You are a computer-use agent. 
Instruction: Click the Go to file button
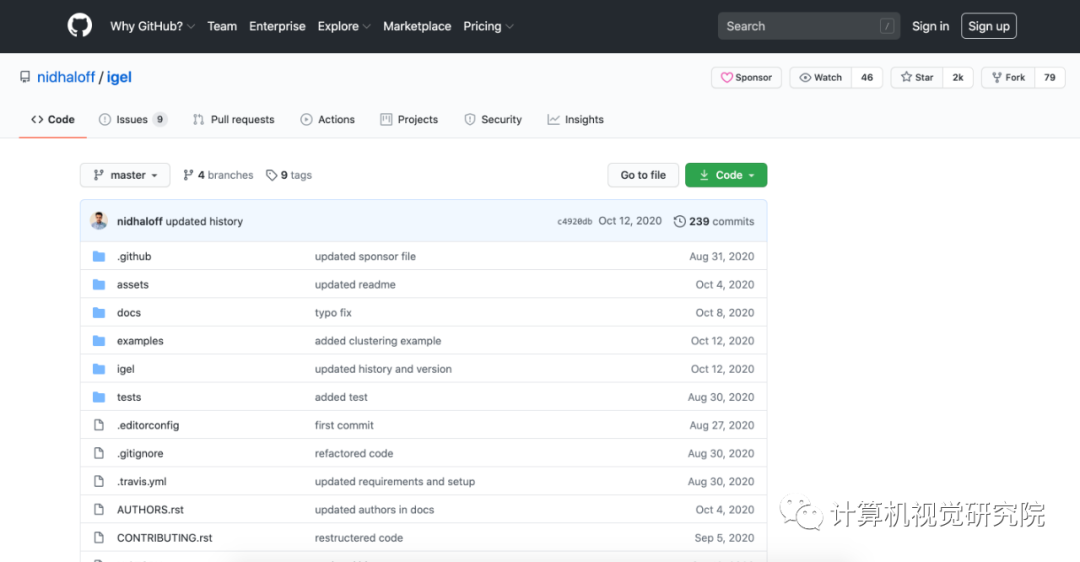[x=643, y=175]
